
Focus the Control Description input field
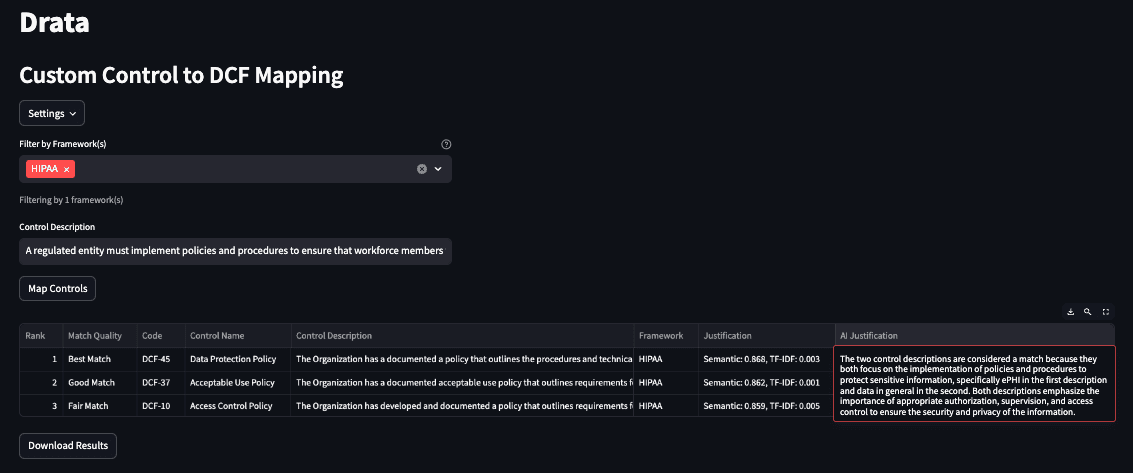[x=236, y=251]
